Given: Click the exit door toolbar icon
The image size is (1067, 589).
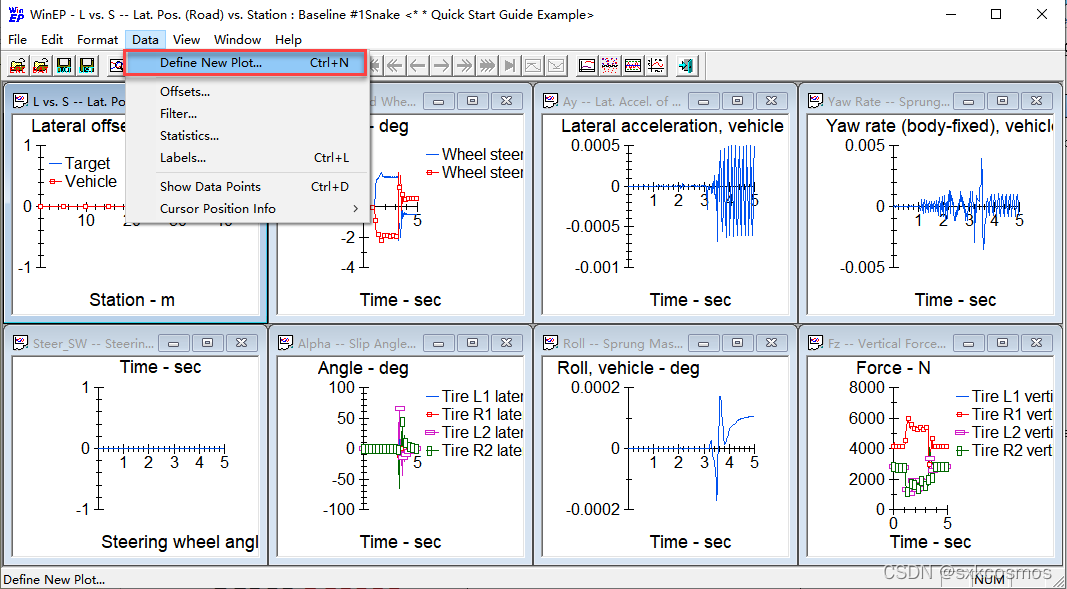Looking at the screenshot, I should (x=686, y=66).
